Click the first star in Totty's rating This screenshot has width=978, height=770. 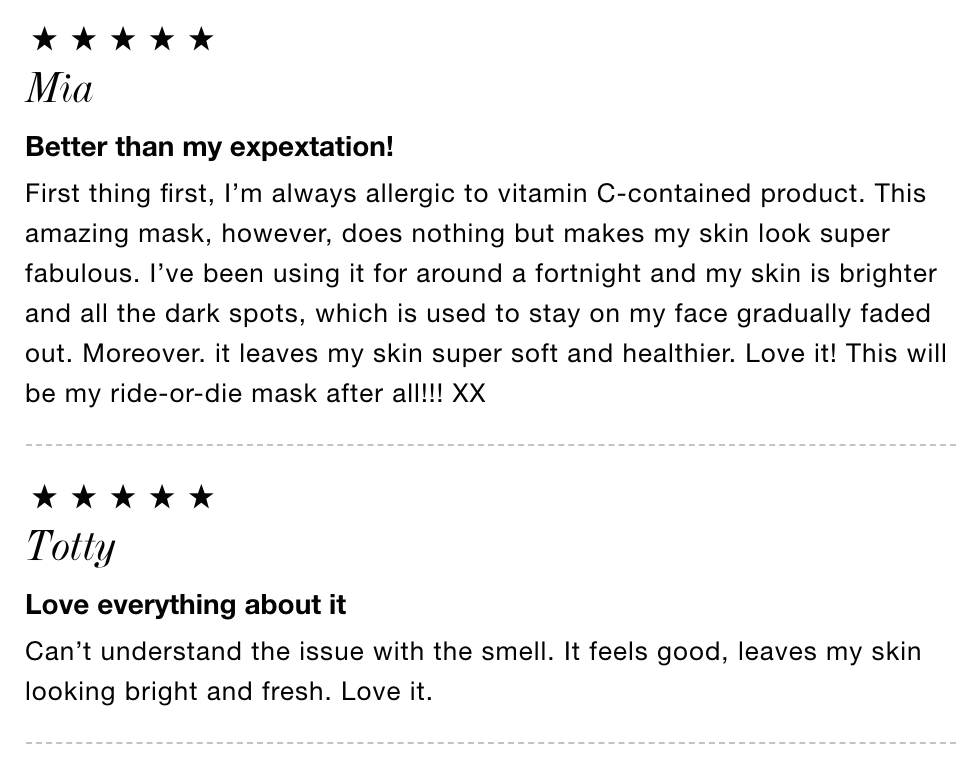[44, 497]
